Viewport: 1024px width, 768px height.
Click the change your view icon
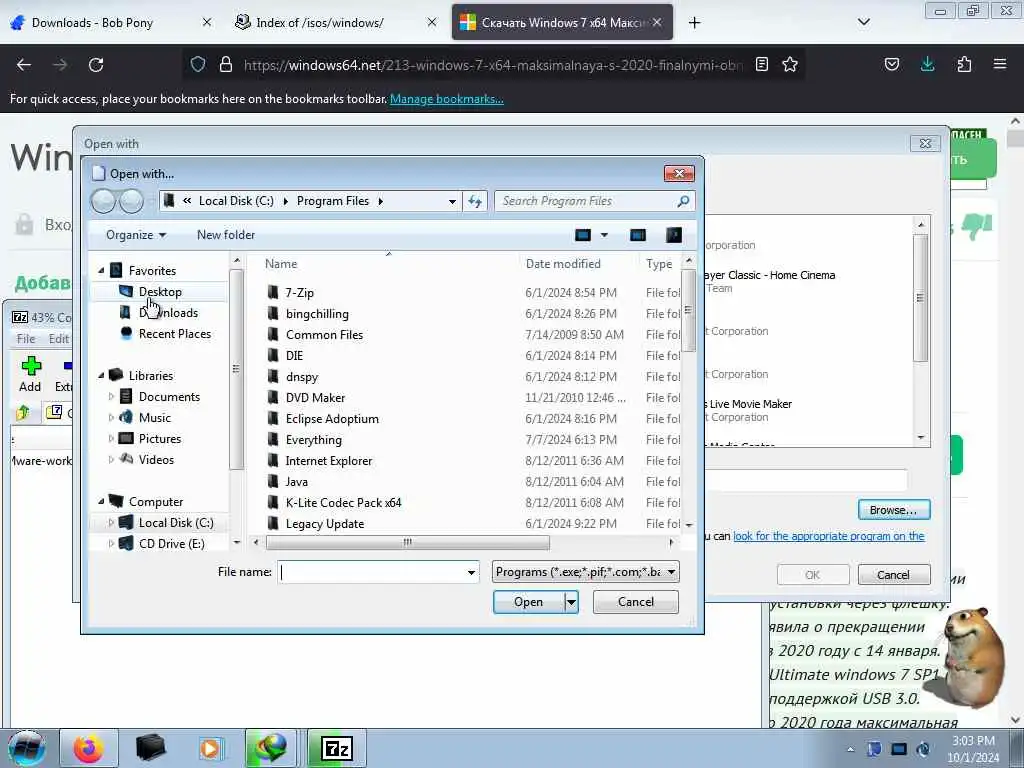(x=583, y=235)
